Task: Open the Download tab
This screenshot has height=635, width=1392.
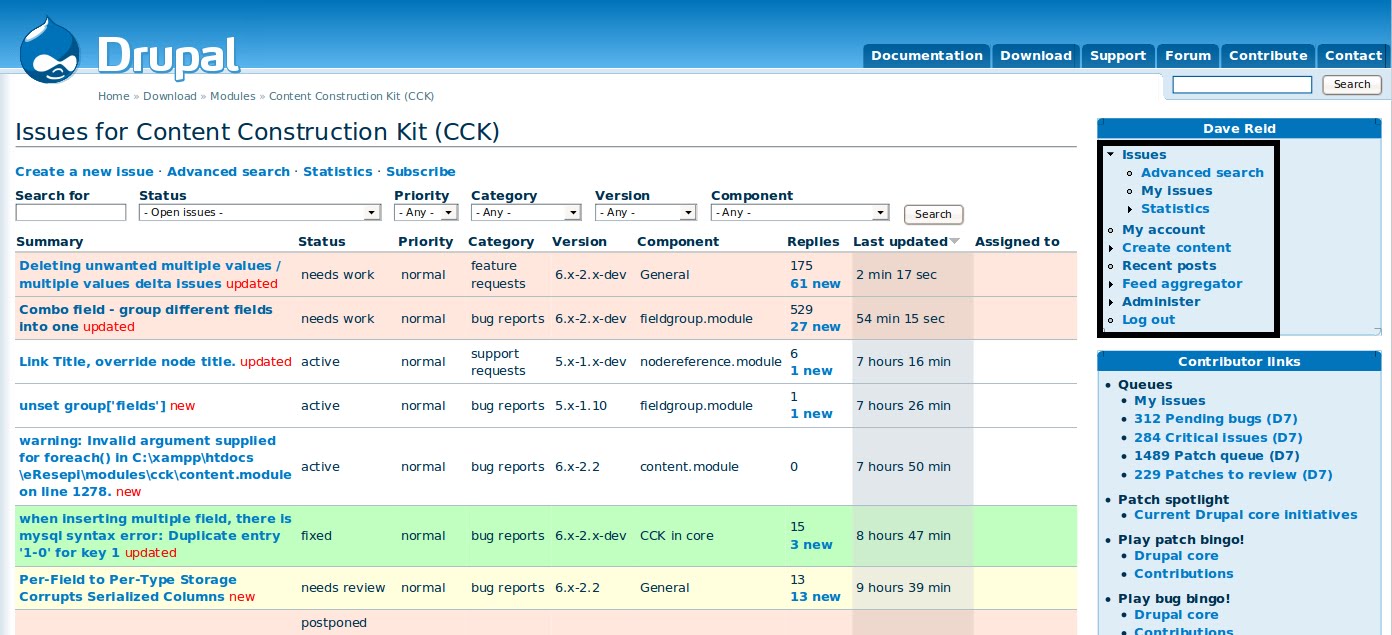Action: click(1036, 56)
